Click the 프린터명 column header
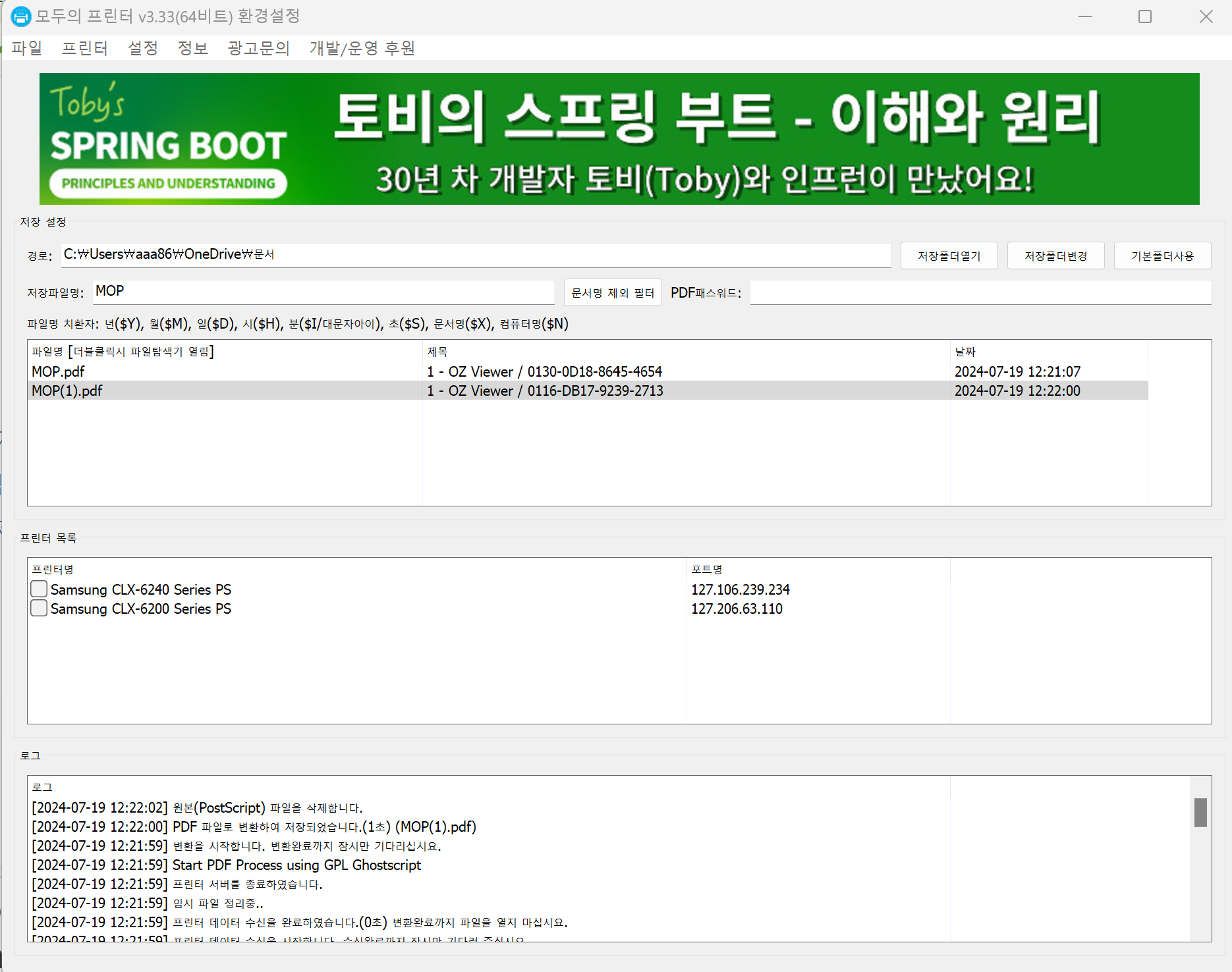This screenshot has height=972, width=1232. click(356, 570)
